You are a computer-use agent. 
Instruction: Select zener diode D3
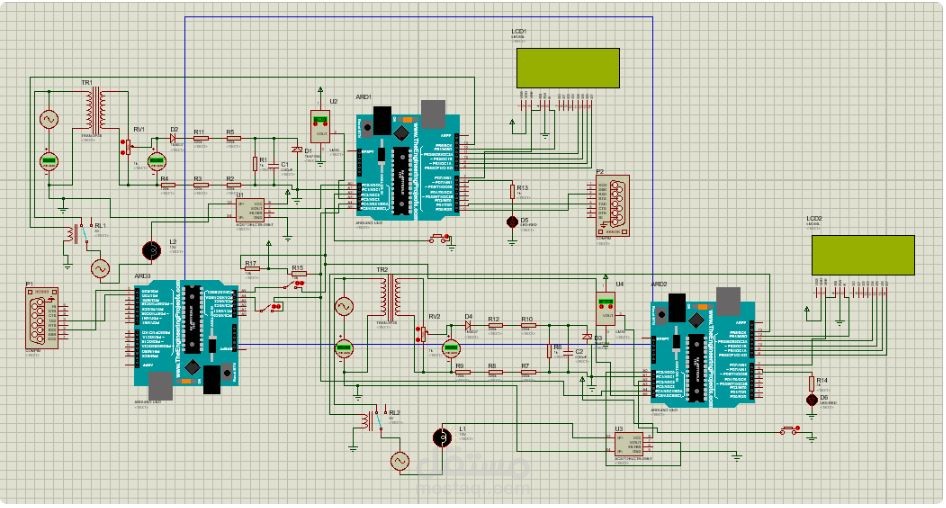click(x=586, y=337)
